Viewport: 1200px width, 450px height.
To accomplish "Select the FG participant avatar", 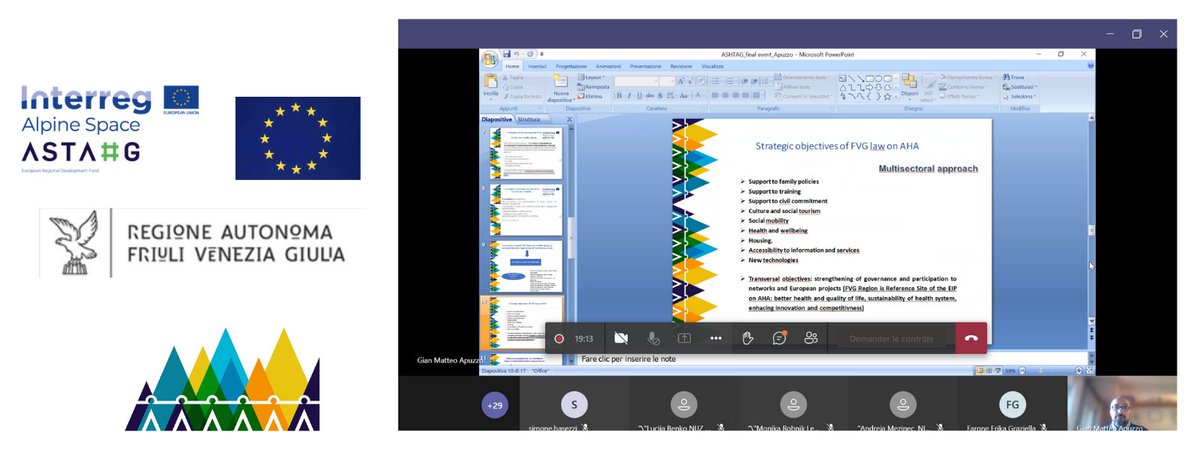I will coord(1012,405).
